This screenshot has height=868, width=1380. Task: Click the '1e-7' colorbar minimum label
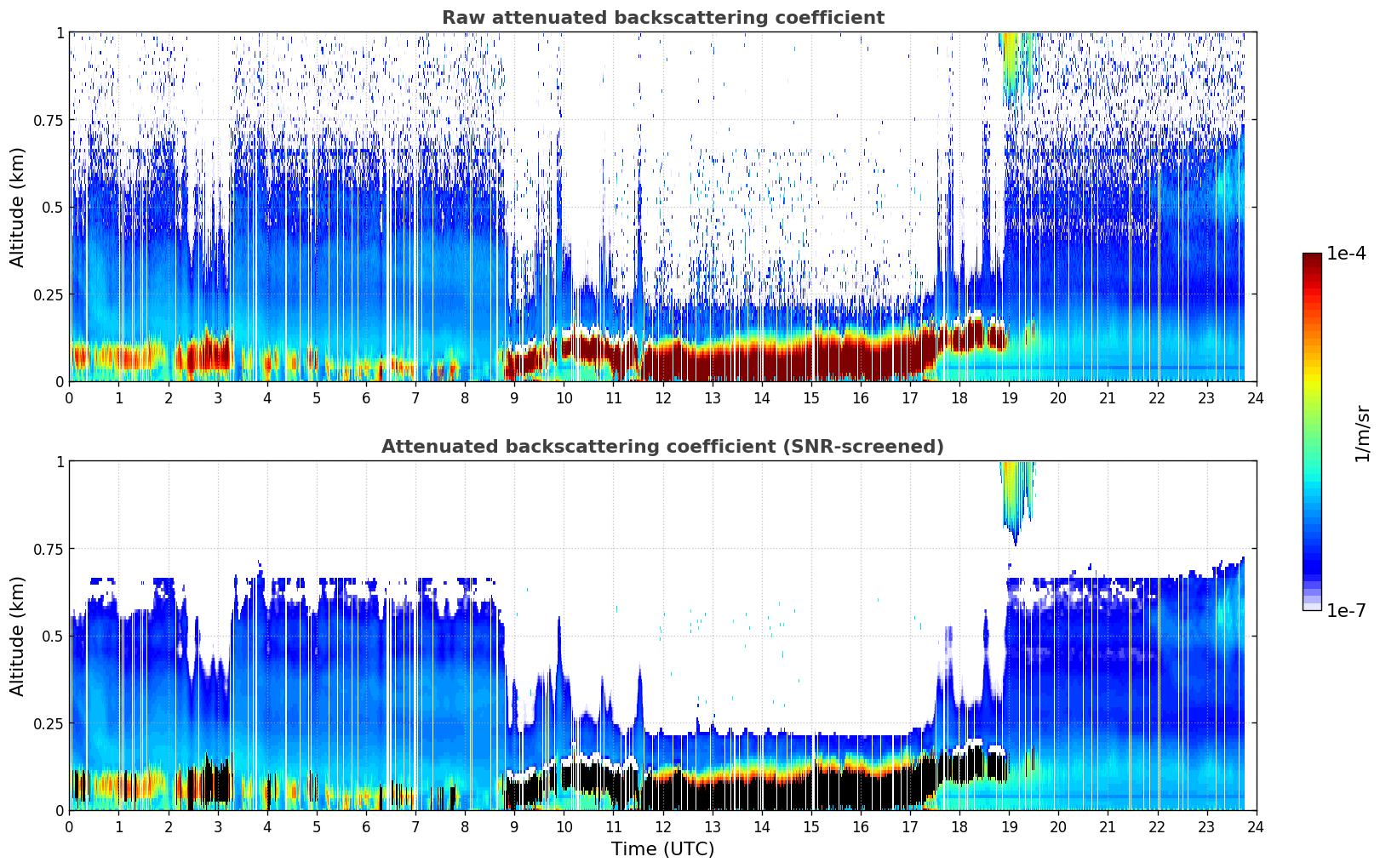pos(1346,611)
